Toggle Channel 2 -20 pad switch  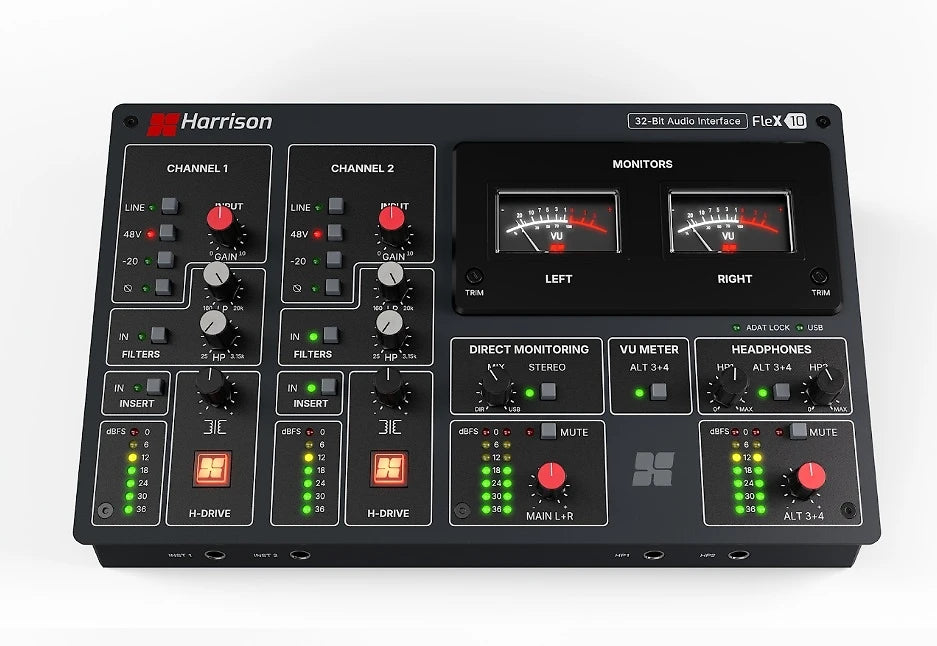click(x=333, y=259)
